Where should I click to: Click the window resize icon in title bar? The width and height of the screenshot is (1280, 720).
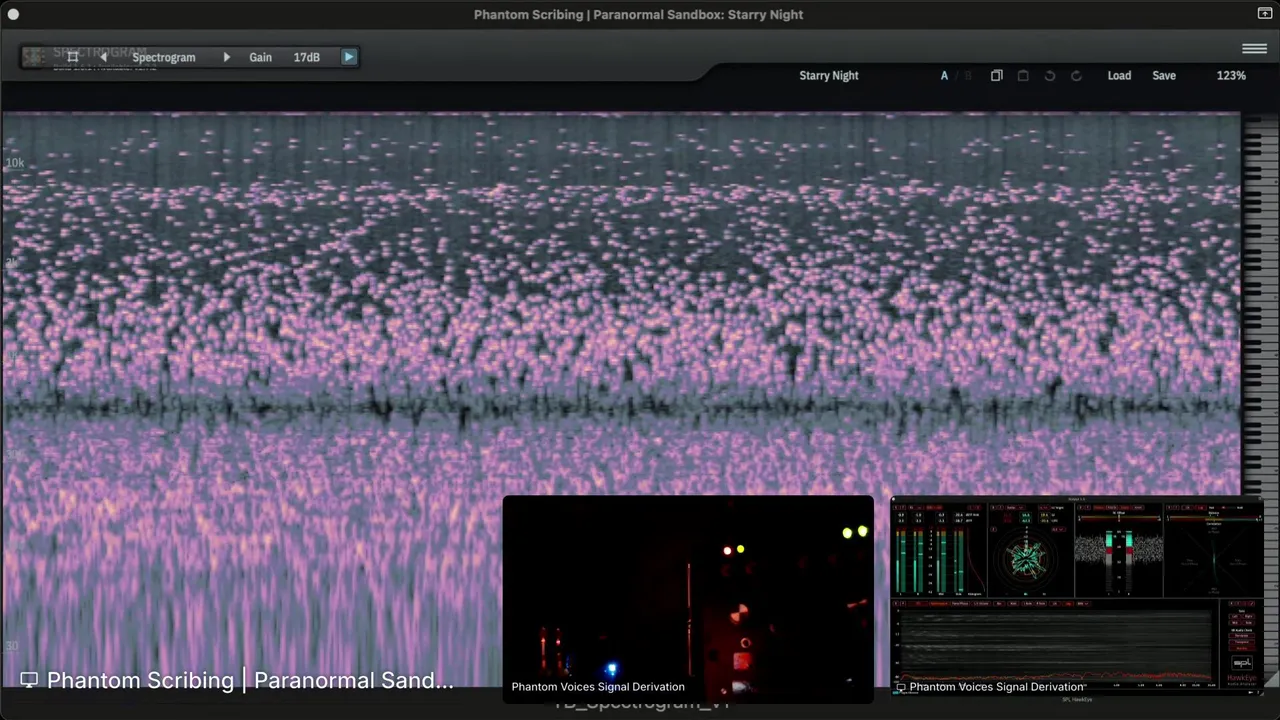pyautogui.click(x=1265, y=13)
